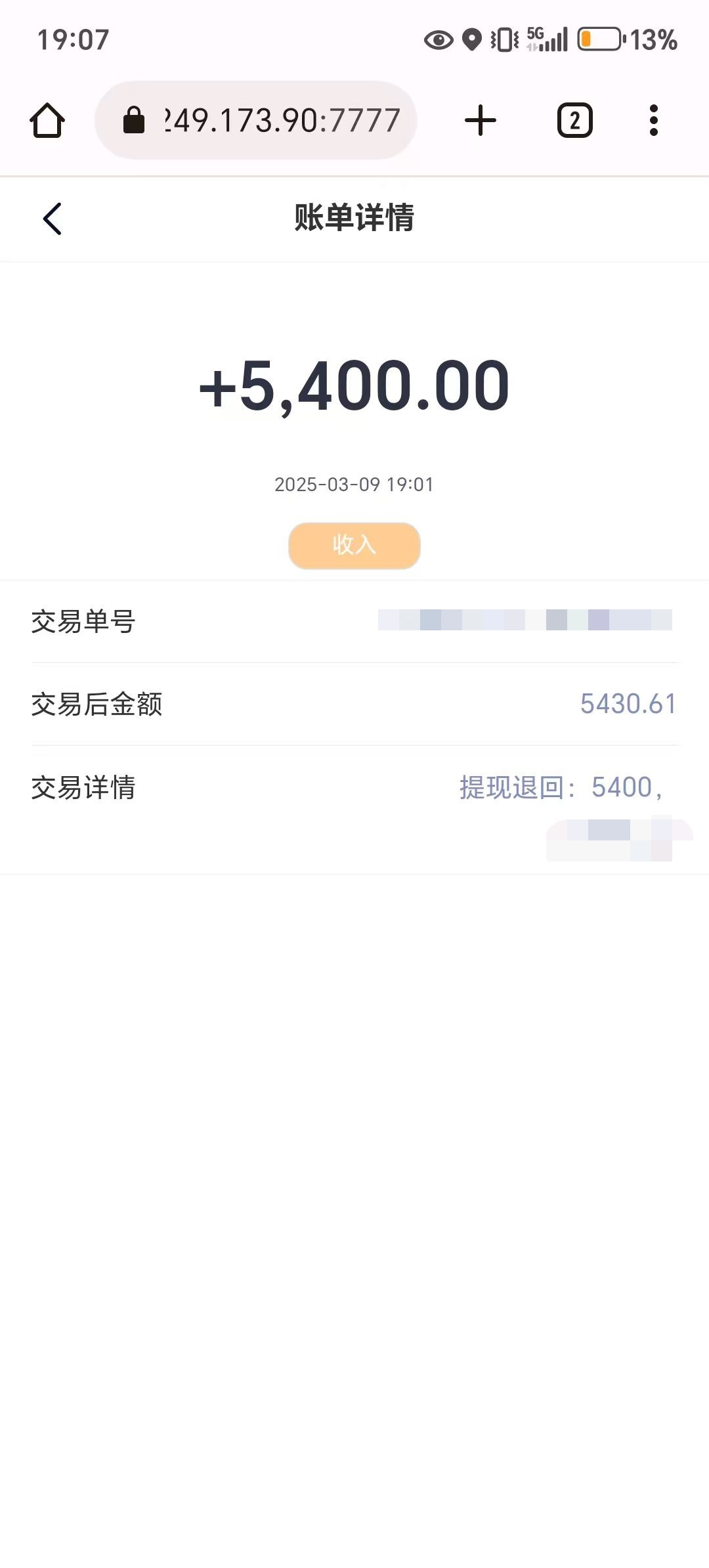Screen dimensions: 709x1568
Task: Tap the location status bar icon
Action: (472, 40)
